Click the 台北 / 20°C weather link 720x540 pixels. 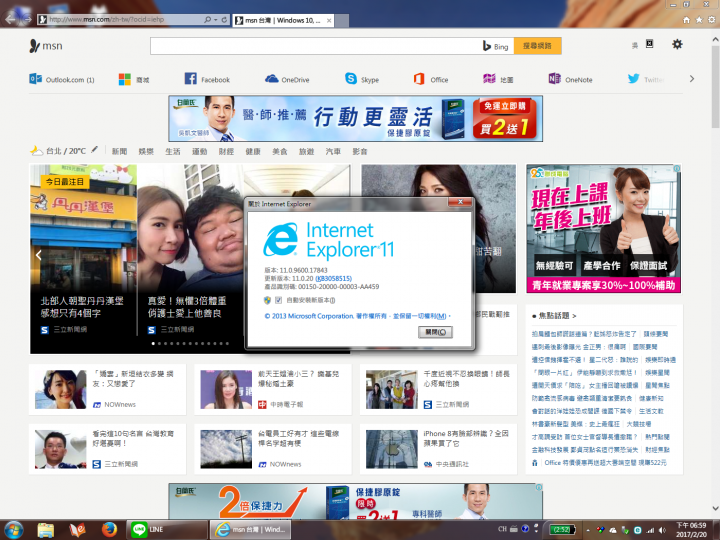(66, 151)
